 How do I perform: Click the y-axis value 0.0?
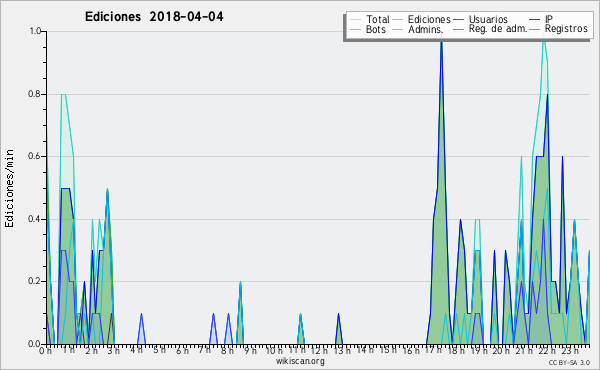[35, 344]
